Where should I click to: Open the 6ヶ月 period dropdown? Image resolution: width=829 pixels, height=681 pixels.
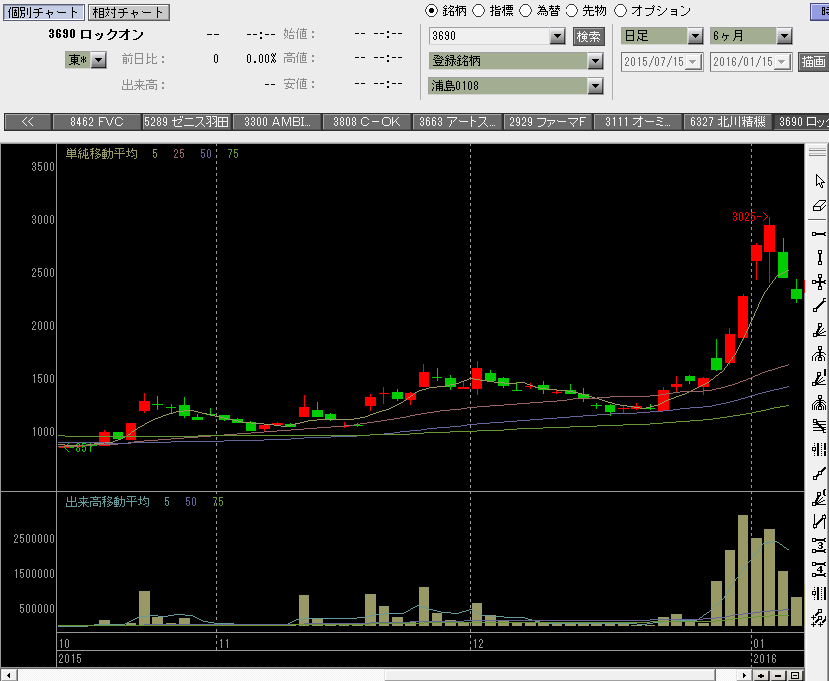(784, 36)
